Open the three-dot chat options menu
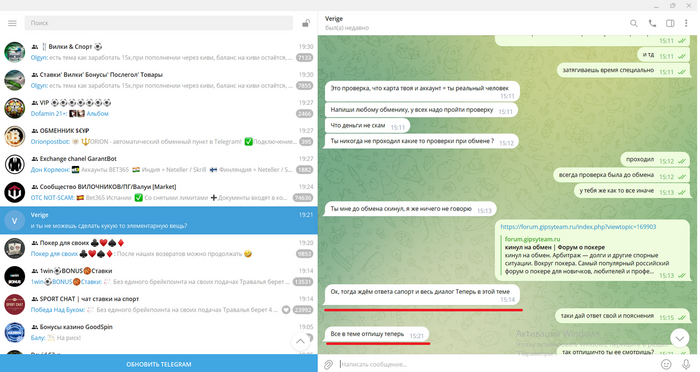 (x=686, y=23)
